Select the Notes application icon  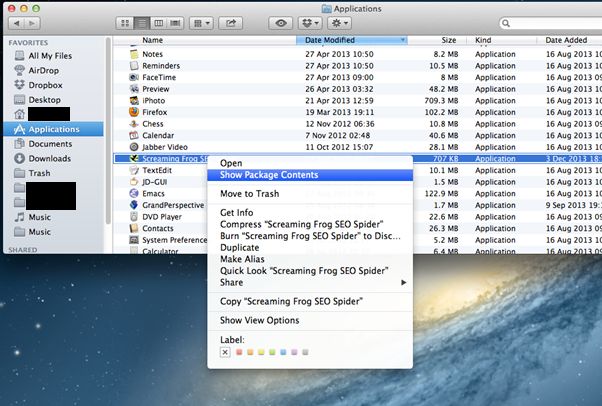(x=134, y=54)
